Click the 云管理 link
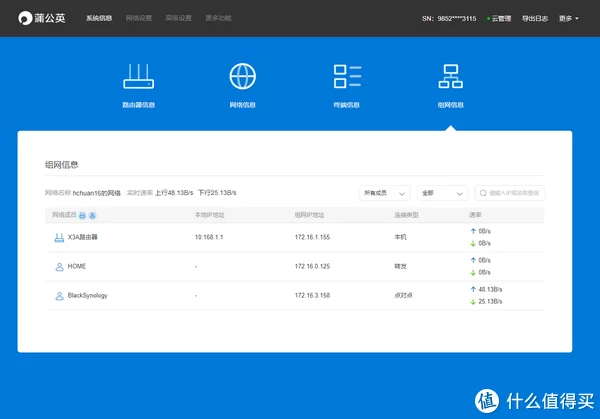Screen dimensions: 600x419 (497, 18)
